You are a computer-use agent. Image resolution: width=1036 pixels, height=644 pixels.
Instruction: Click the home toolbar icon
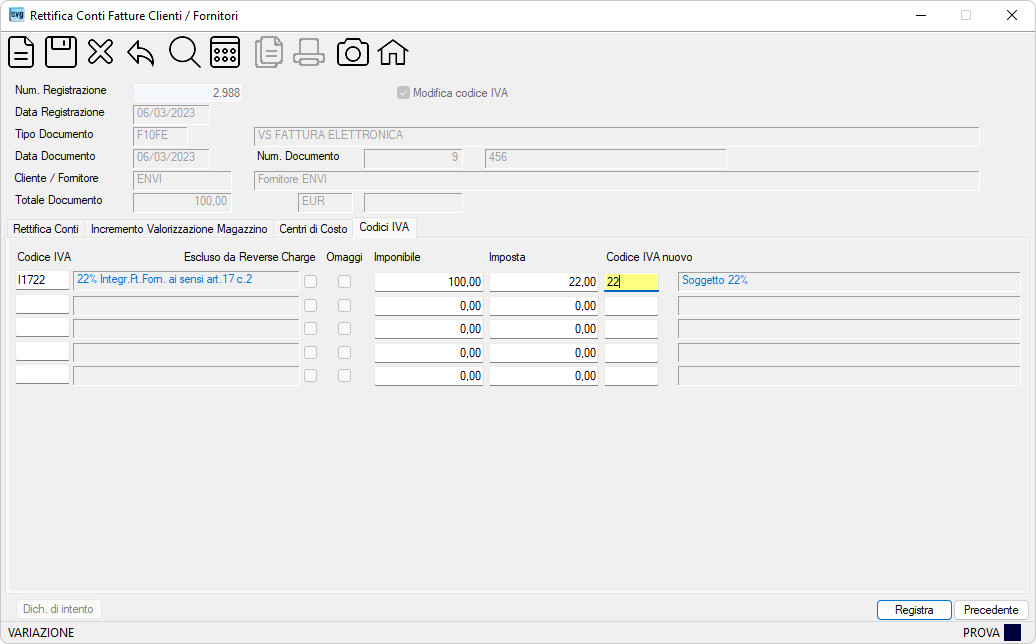393,52
